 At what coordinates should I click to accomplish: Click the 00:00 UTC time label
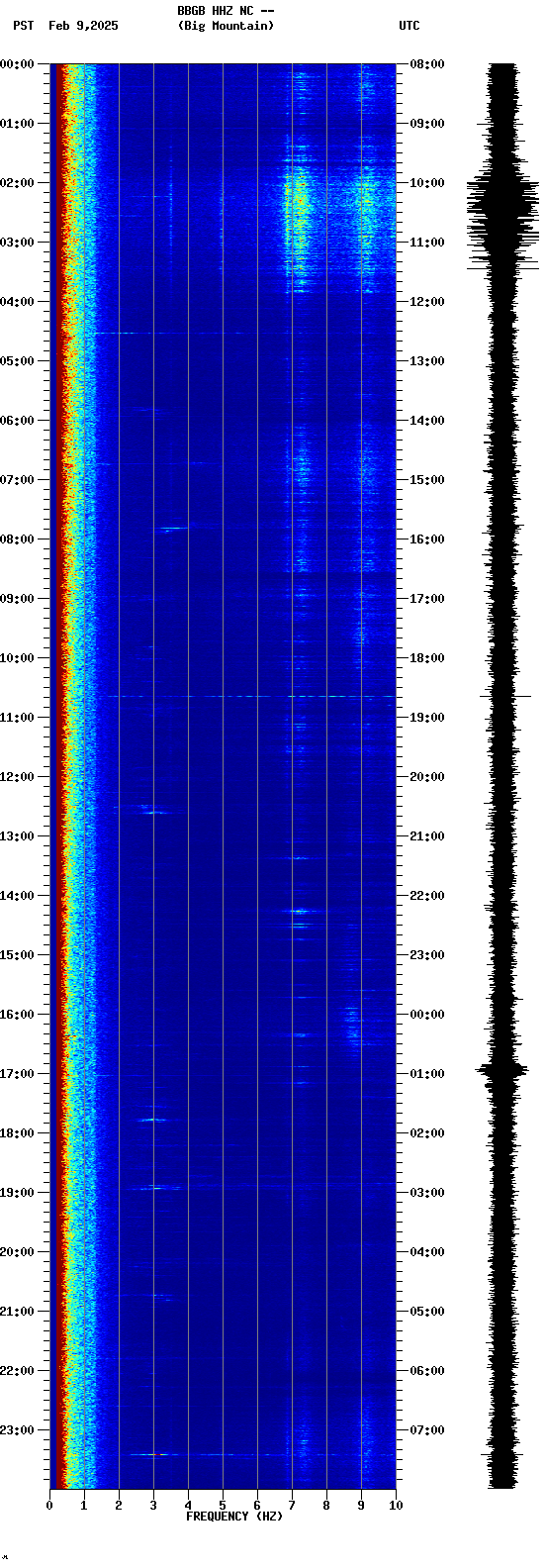427,1015
